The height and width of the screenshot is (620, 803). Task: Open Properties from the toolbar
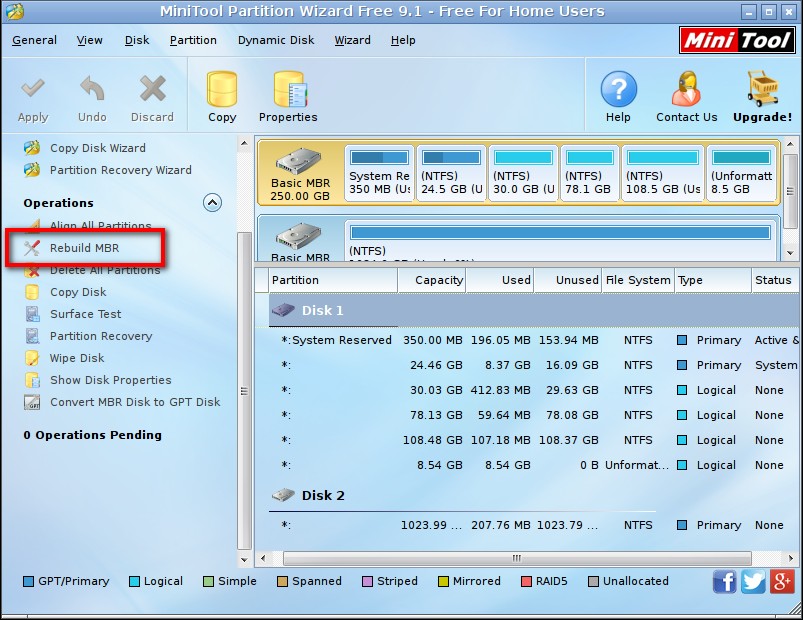coord(288,90)
